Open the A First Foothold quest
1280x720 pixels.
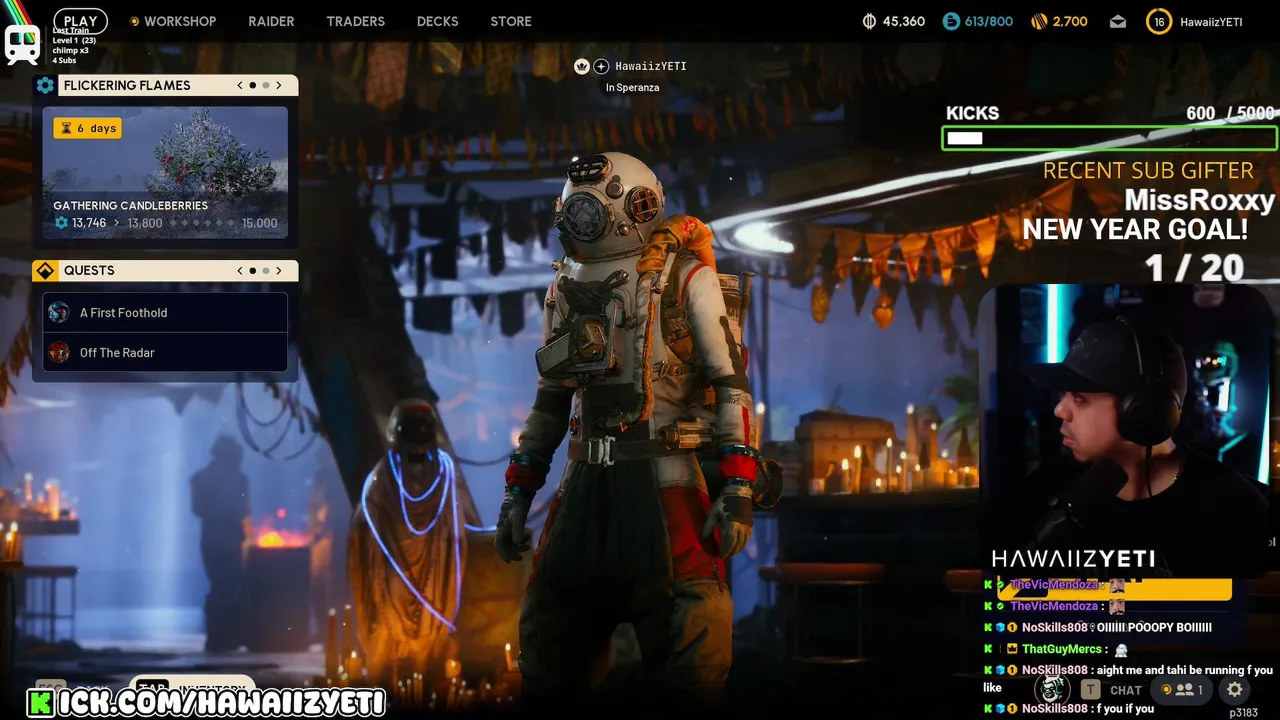(x=165, y=312)
